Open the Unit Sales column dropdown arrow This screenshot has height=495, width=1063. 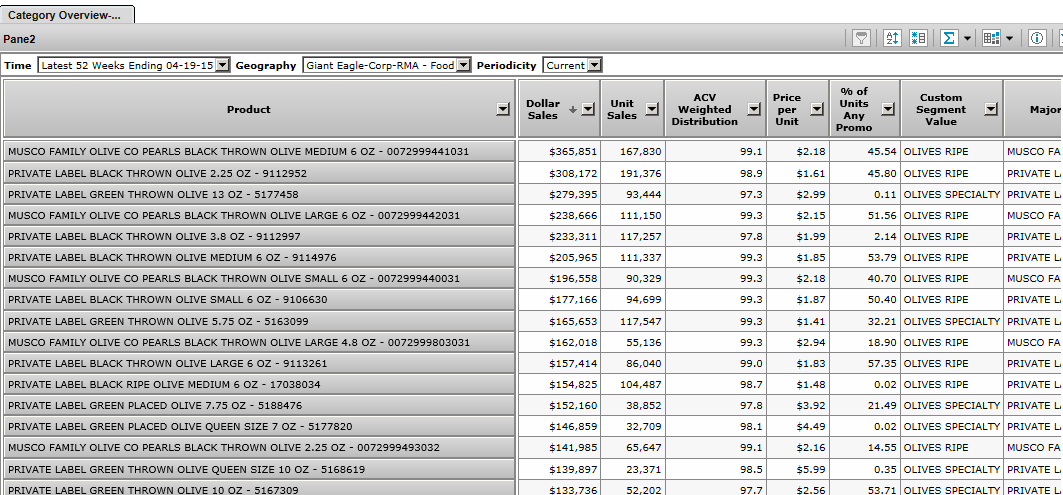click(x=651, y=109)
